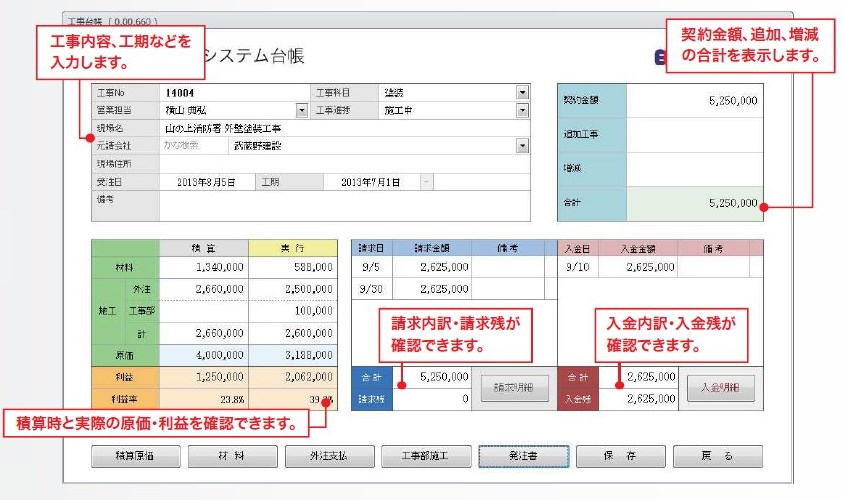Click the empty 増減 field

694,169
